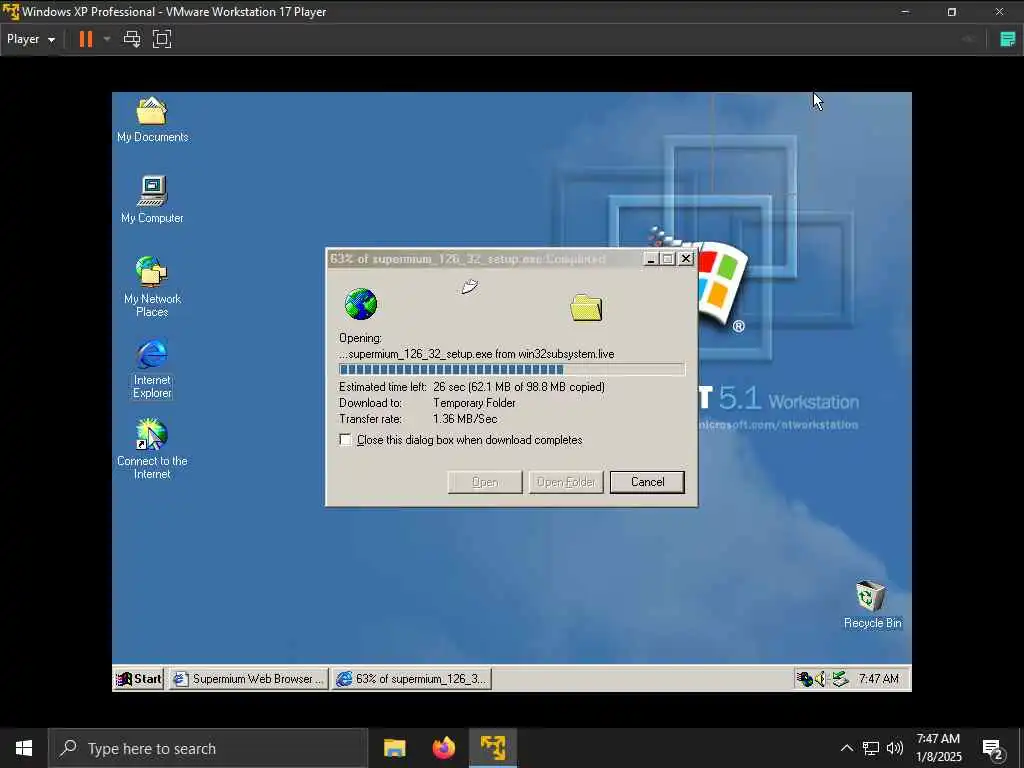Open the dropdown arrow beside pause button
Image resolution: width=1024 pixels, height=768 pixels.
click(x=107, y=39)
